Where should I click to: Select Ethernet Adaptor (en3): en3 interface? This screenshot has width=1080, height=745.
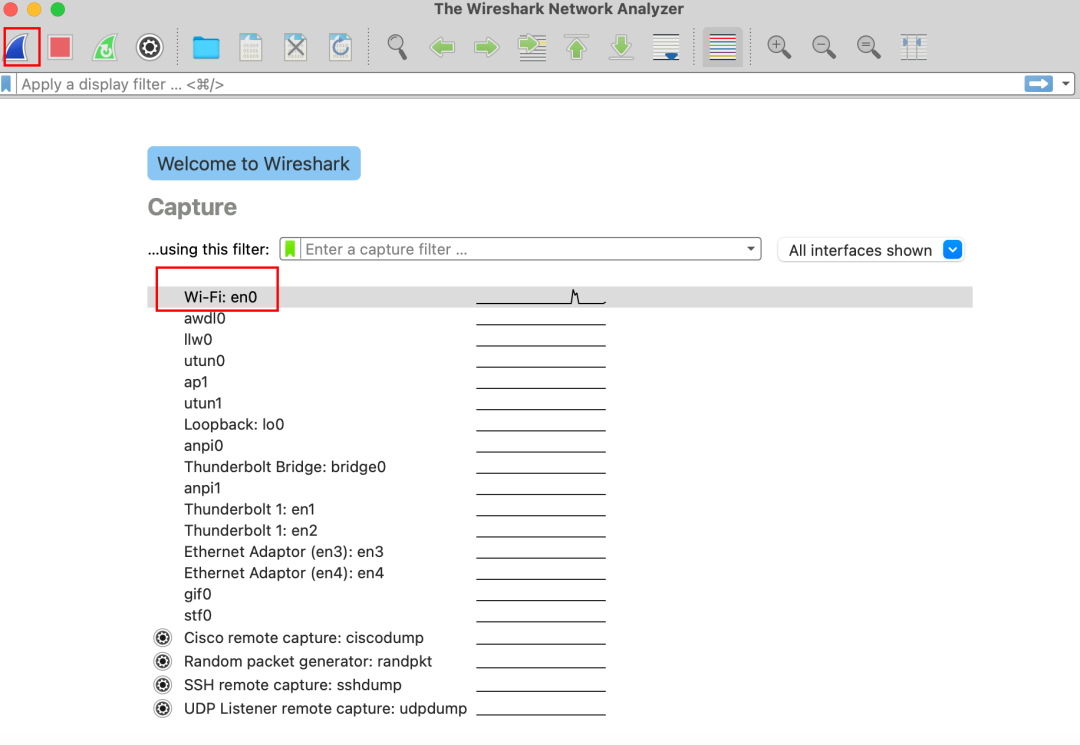tap(283, 552)
